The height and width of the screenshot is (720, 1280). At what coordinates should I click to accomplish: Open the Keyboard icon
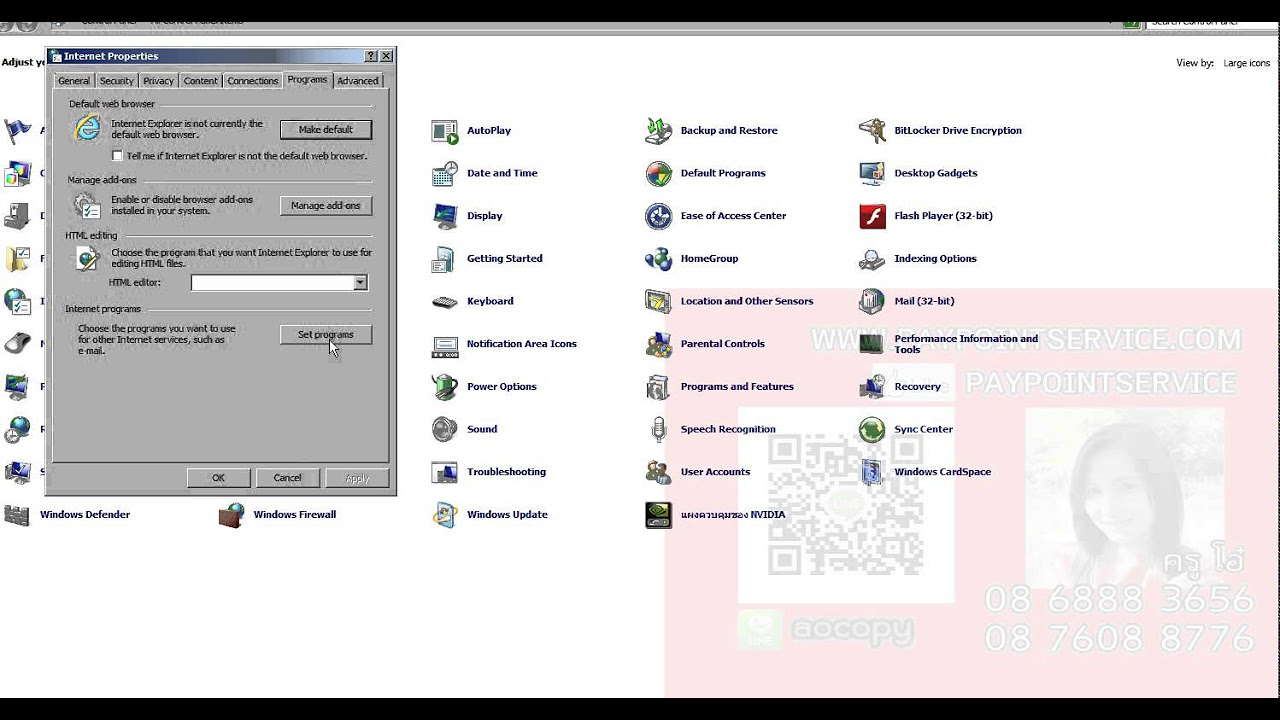(x=445, y=302)
